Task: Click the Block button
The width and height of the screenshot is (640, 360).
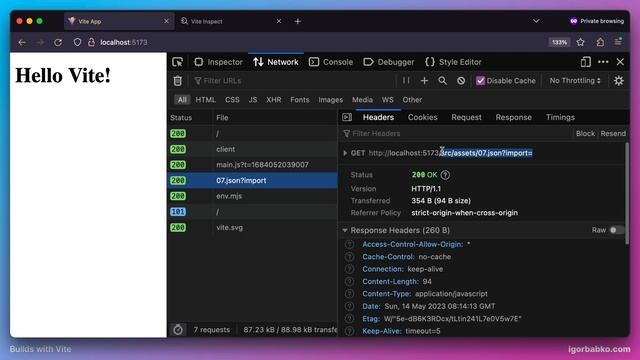Action: pyautogui.click(x=585, y=133)
